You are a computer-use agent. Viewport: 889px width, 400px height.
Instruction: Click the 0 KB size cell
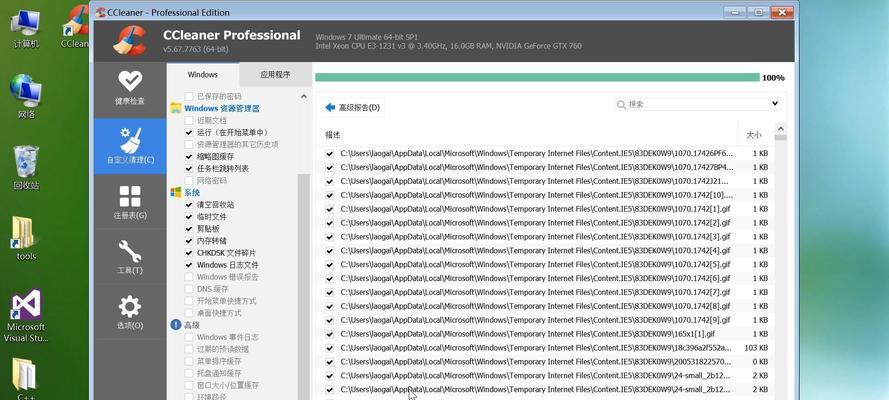tap(760, 362)
